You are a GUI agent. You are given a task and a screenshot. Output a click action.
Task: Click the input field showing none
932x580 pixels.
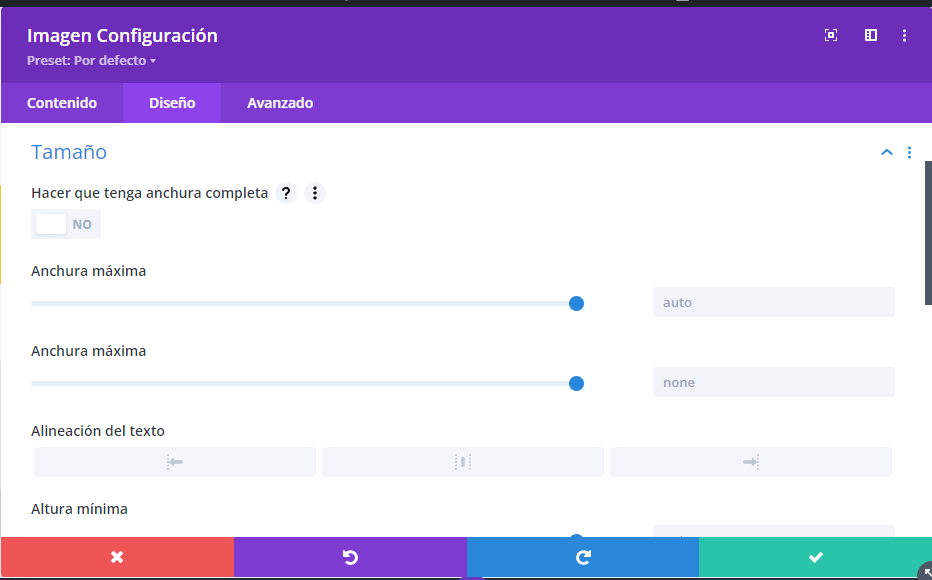click(773, 382)
